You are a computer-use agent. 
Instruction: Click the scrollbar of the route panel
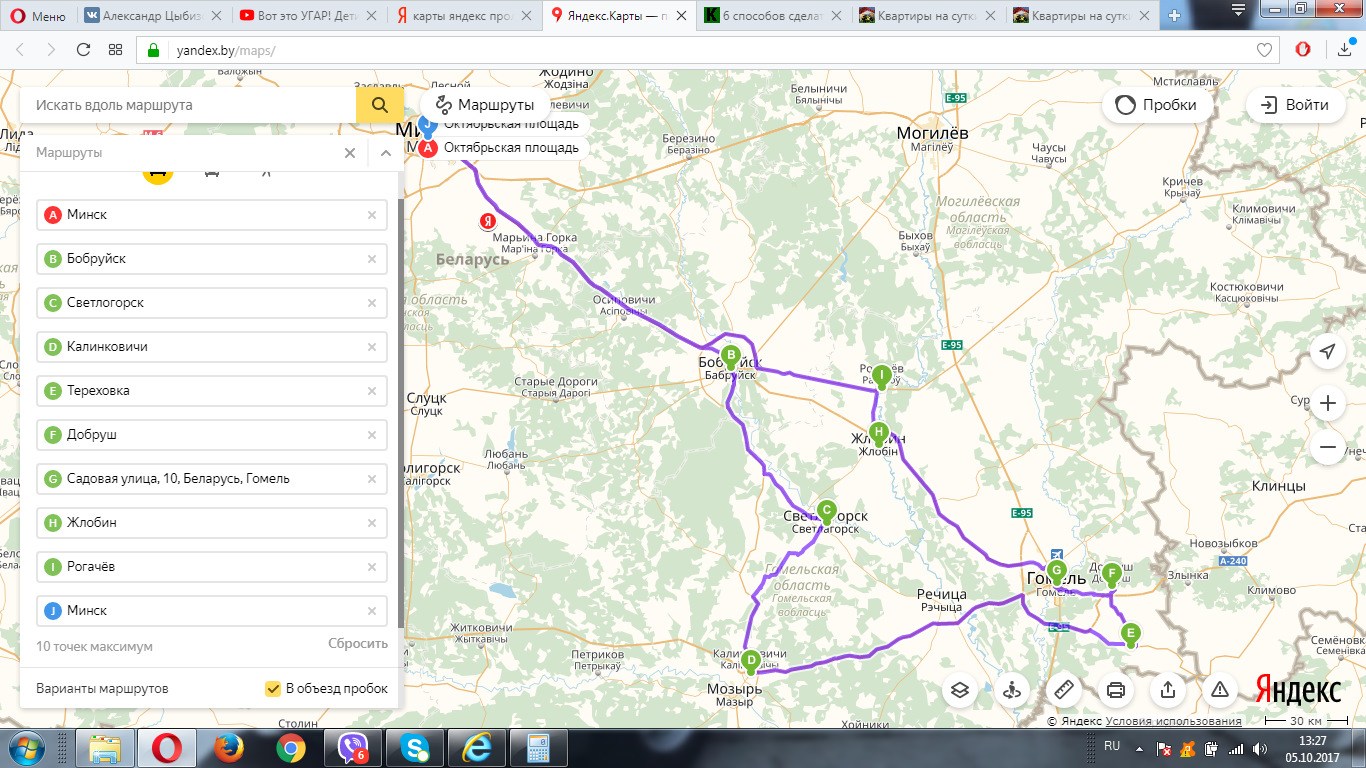(401, 412)
